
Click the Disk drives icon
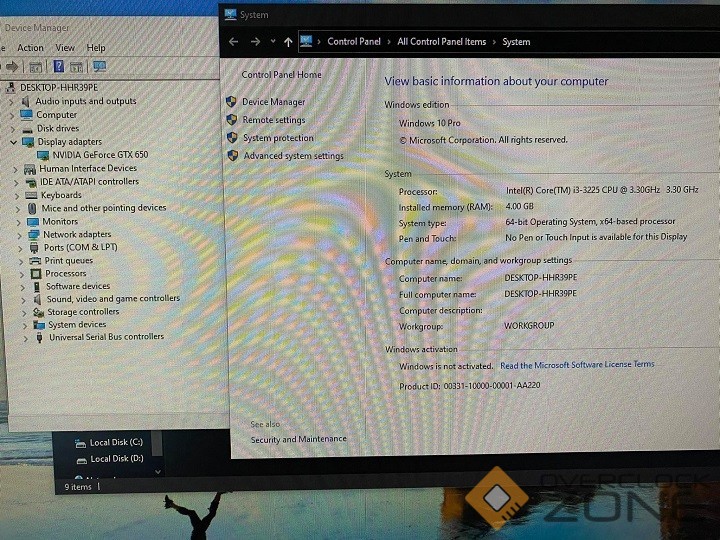[x=28, y=129]
